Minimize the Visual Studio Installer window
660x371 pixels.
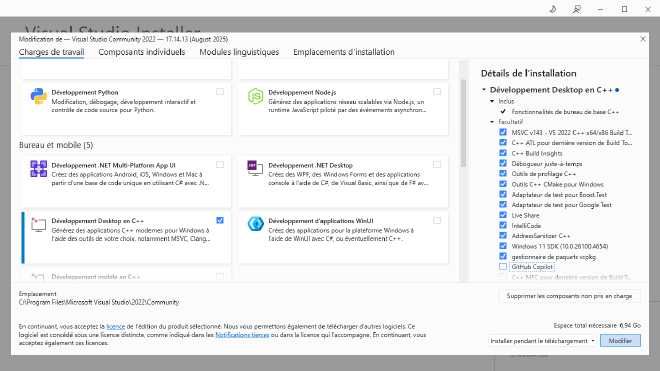click(x=601, y=9)
